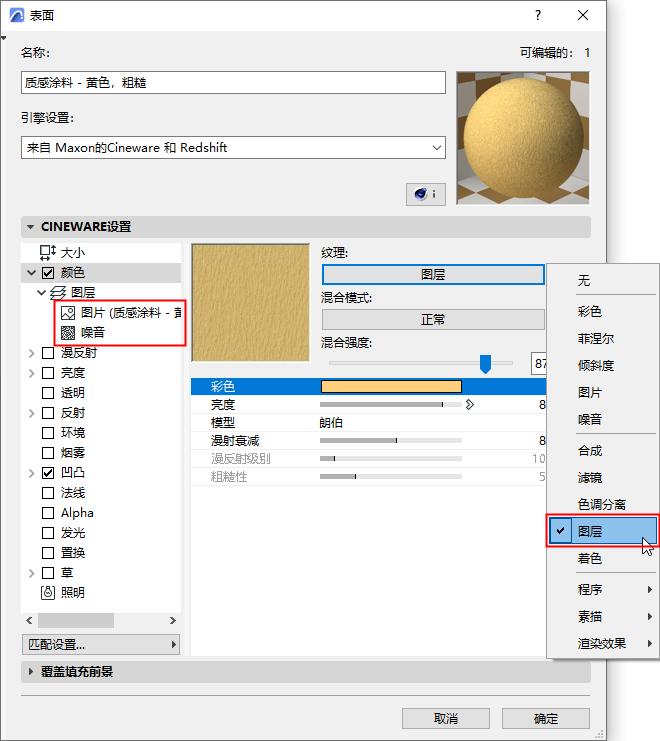
Task: Click the 漫射衰减 slider bar
Action: (x=391, y=440)
